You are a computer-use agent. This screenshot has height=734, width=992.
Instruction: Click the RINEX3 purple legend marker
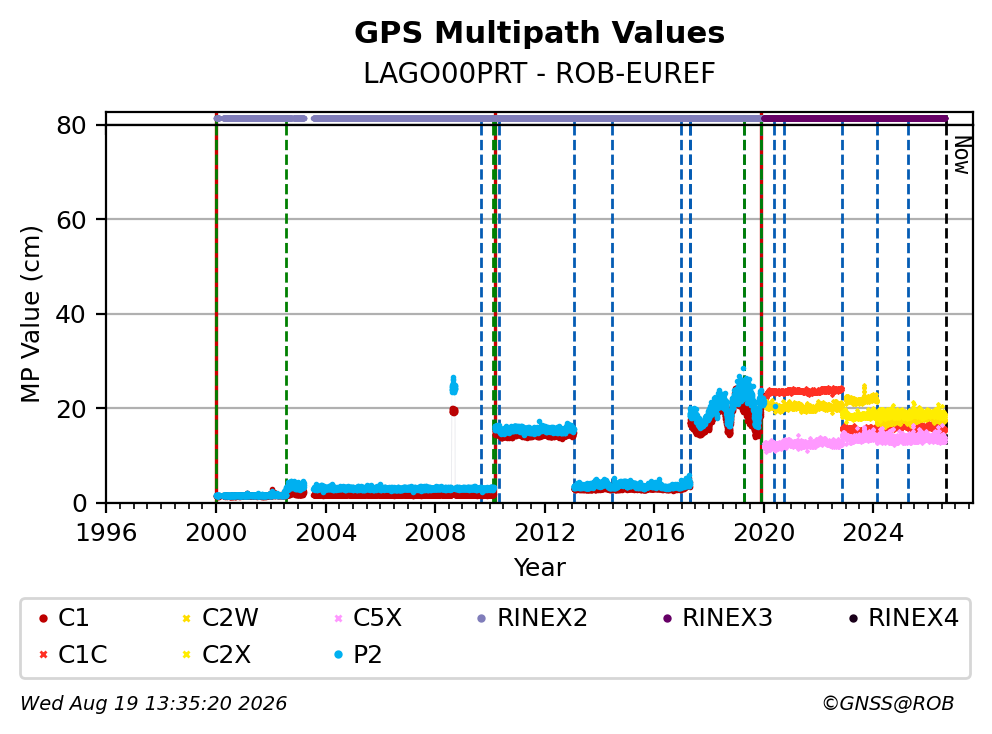667,618
